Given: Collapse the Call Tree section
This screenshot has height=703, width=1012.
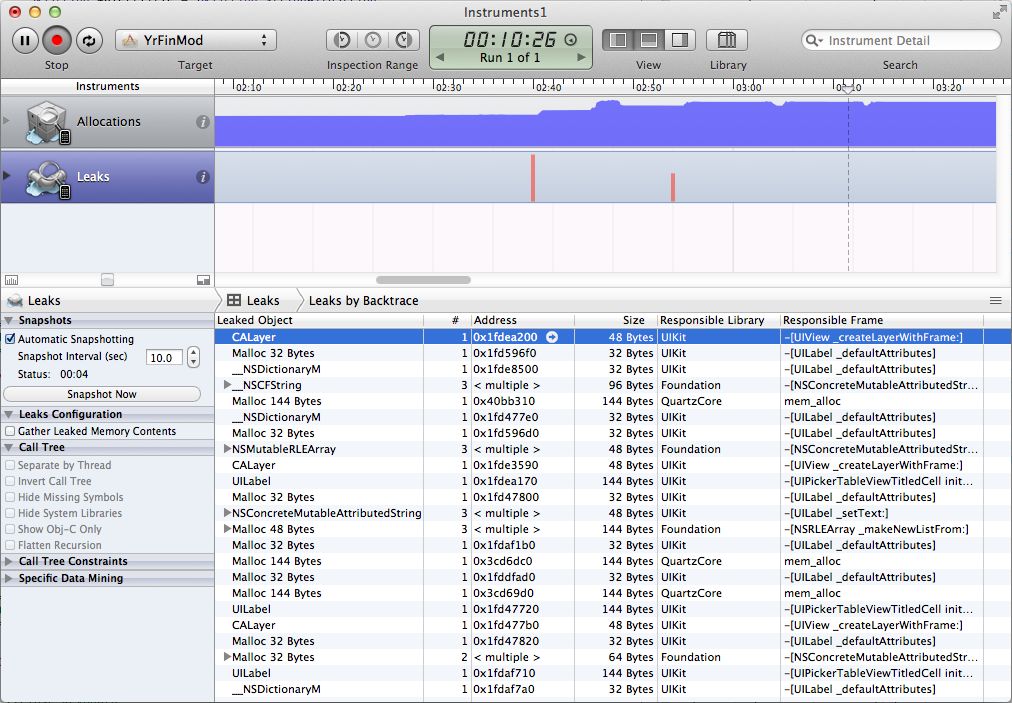Looking at the screenshot, I should click(8, 447).
